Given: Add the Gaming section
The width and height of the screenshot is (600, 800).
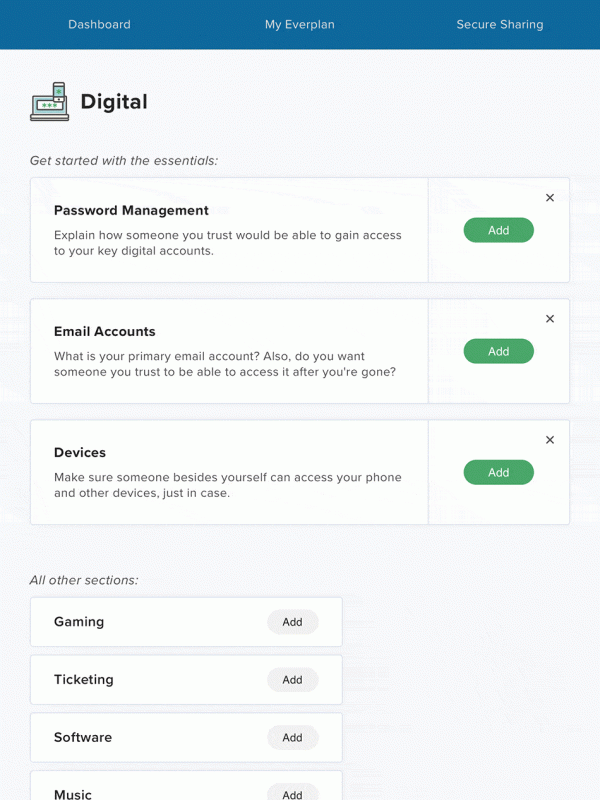Looking at the screenshot, I should [x=292, y=622].
